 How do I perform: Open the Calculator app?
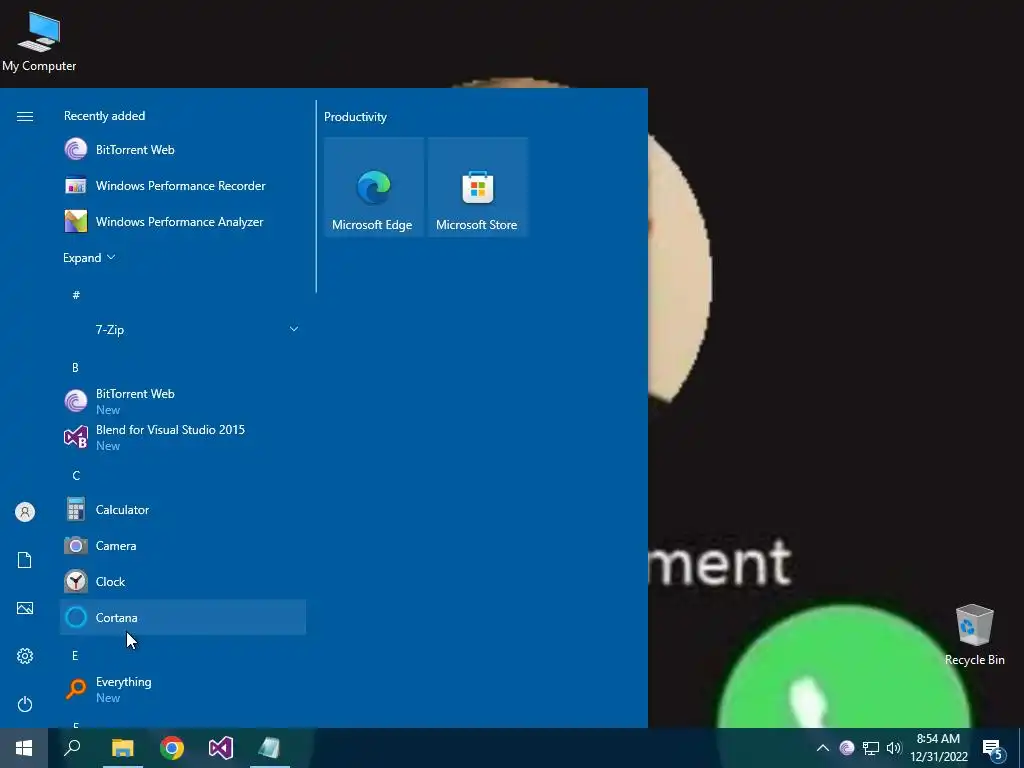point(183,509)
